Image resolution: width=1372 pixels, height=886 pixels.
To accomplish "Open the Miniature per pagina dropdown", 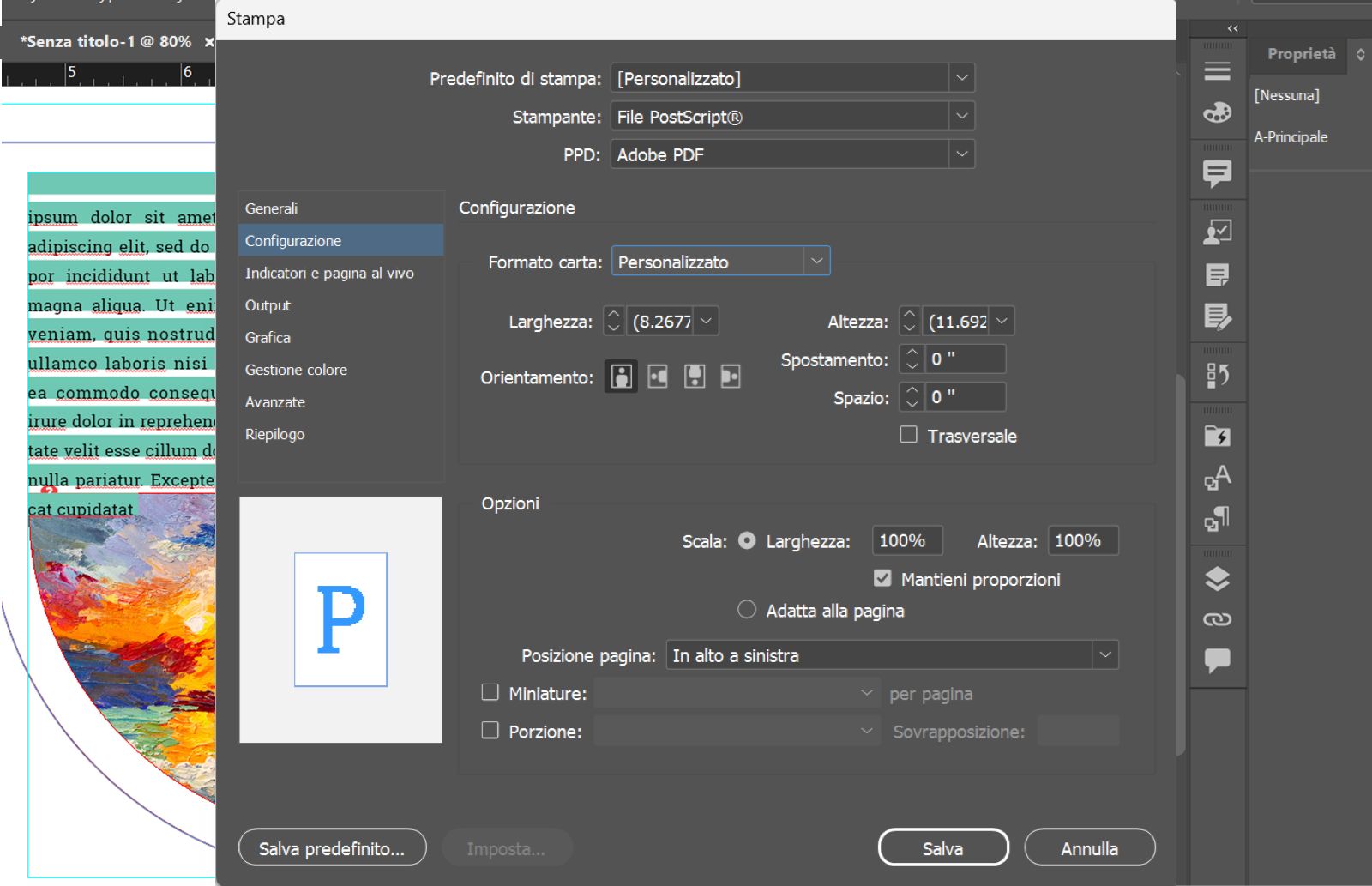I will coord(737,693).
